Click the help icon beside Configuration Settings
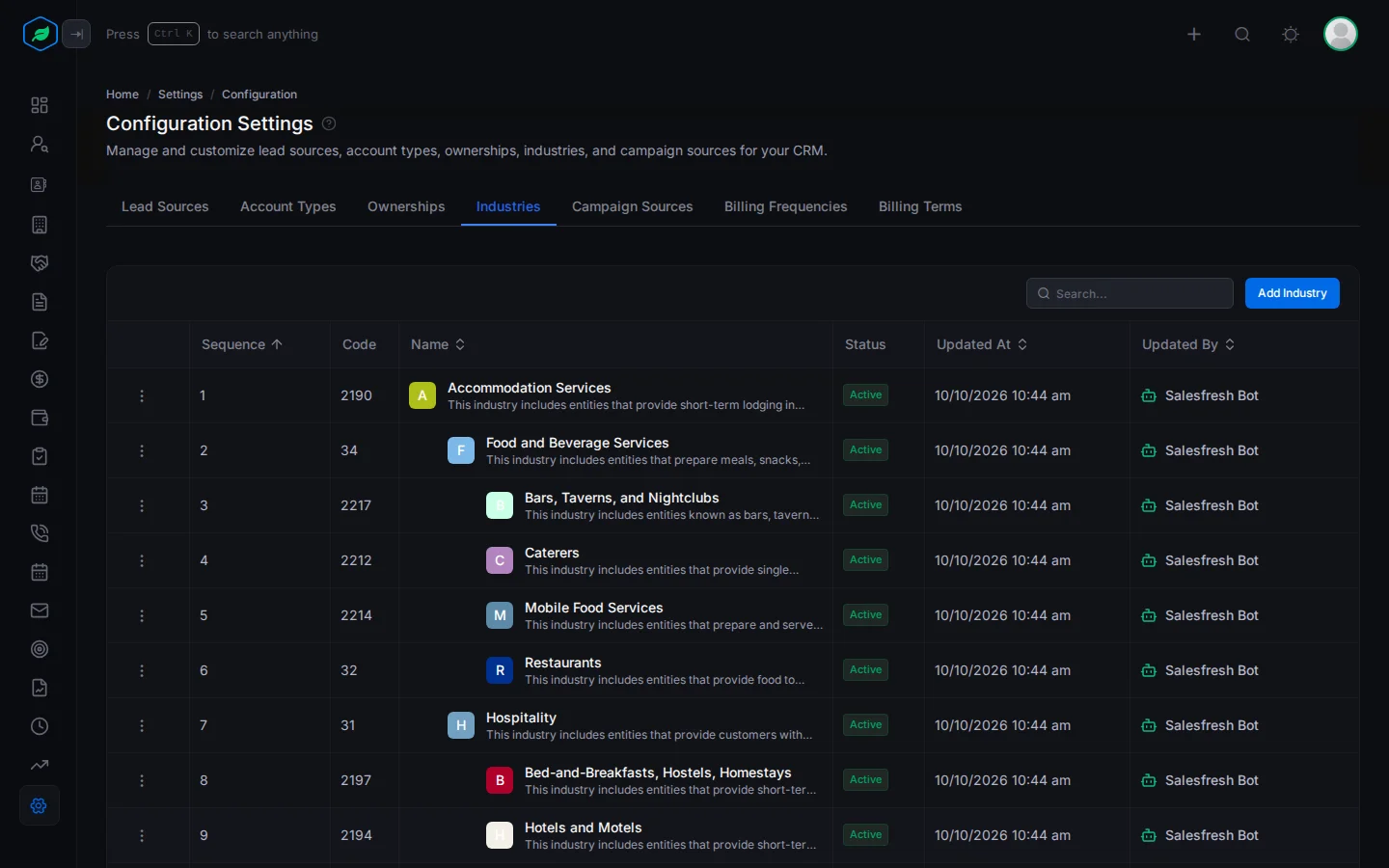This screenshot has height=868, width=1389. (329, 123)
